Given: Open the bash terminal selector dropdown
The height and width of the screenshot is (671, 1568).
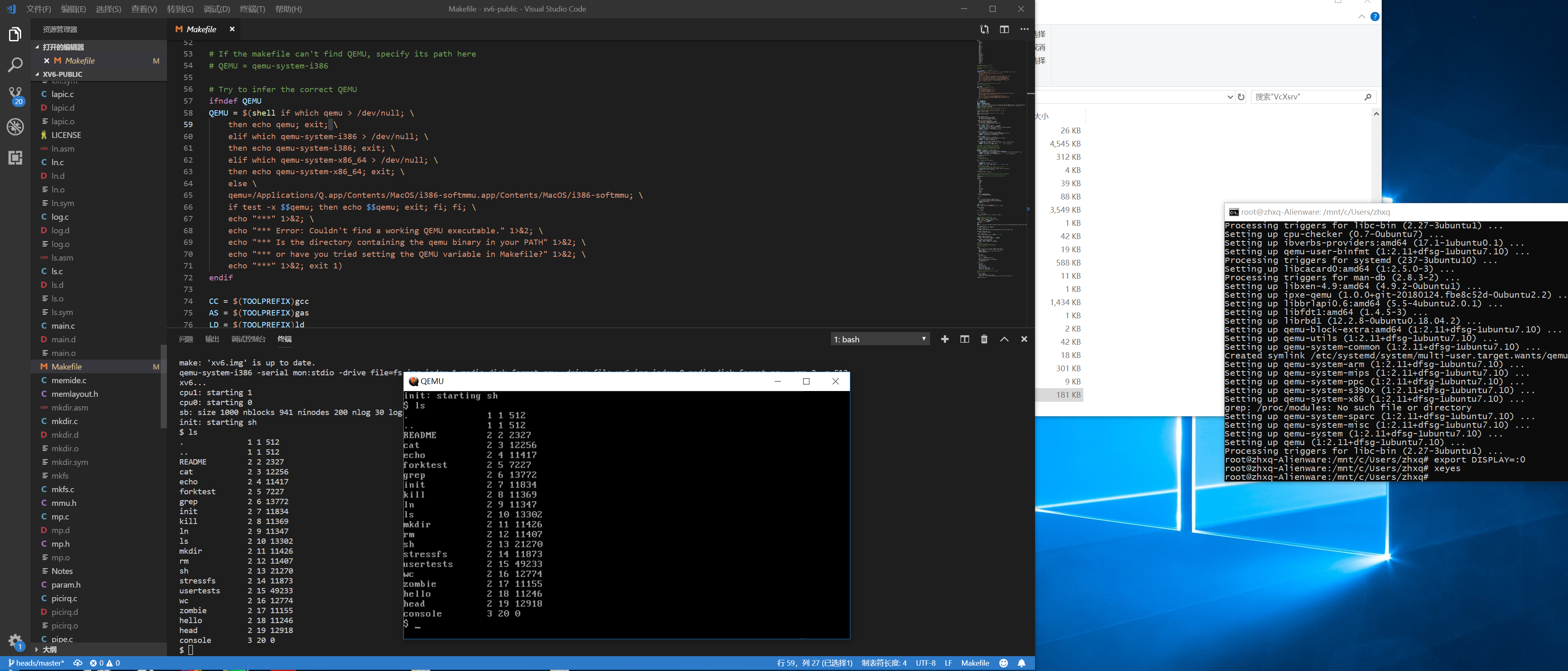Looking at the screenshot, I should click(880, 339).
